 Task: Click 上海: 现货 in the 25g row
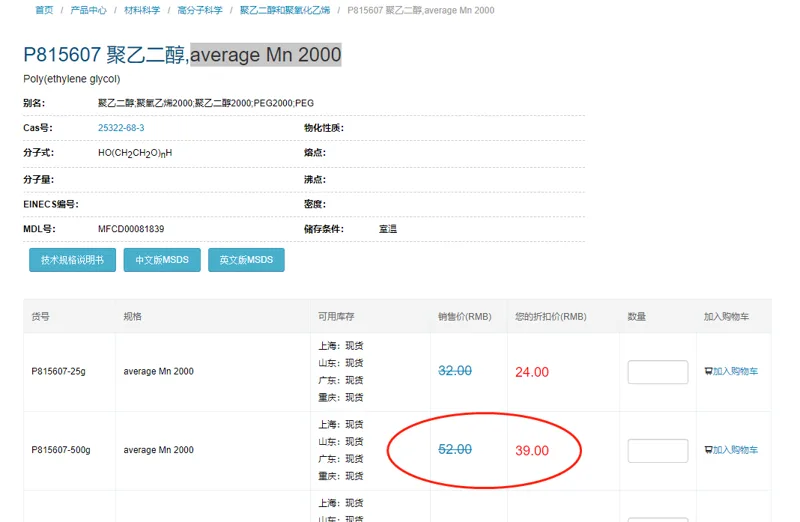click(x=340, y=345)
